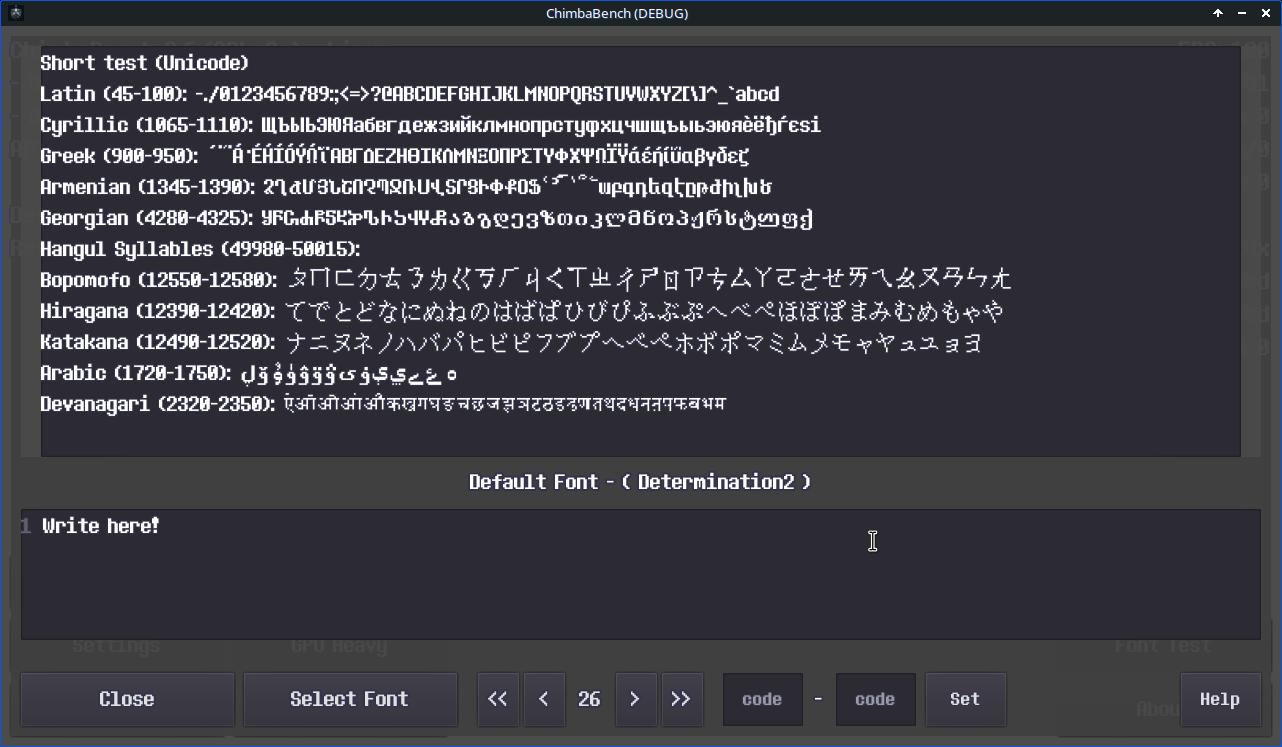Open the window menu icon in the title bar
The height and width of the screenshot is (747, 1282).
pos(16,13)
